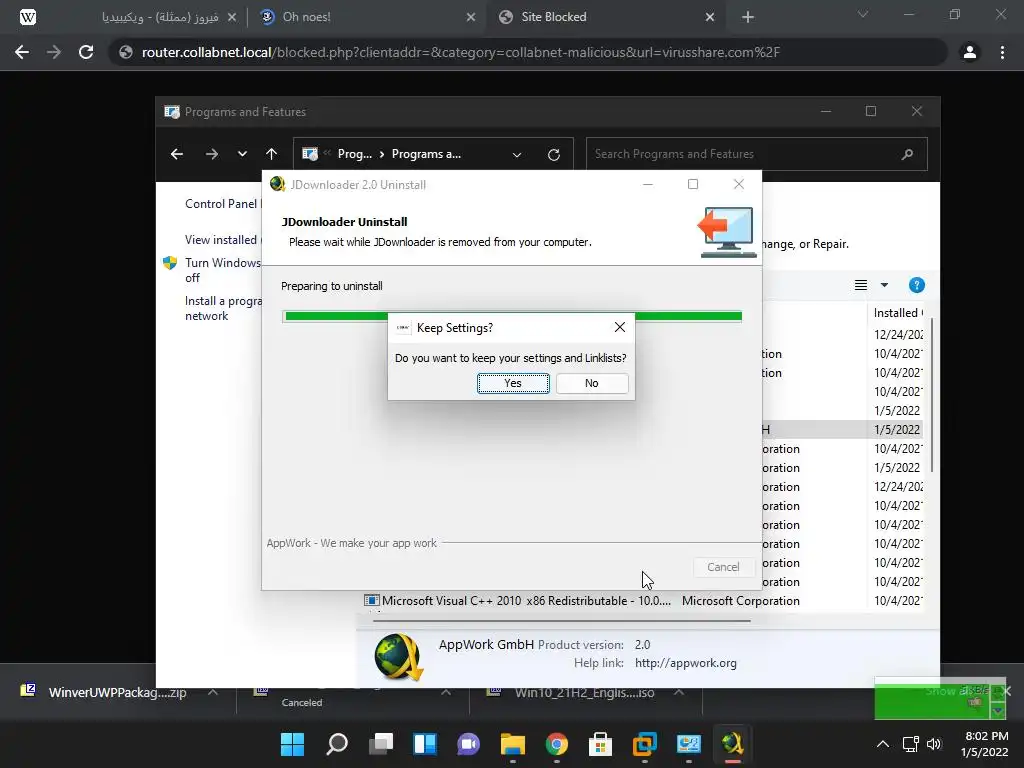The height and width of the screenshot is (768, 1024).
Task: Switch to JDownloader taskbar icon
Action: [x=732, y=744]
